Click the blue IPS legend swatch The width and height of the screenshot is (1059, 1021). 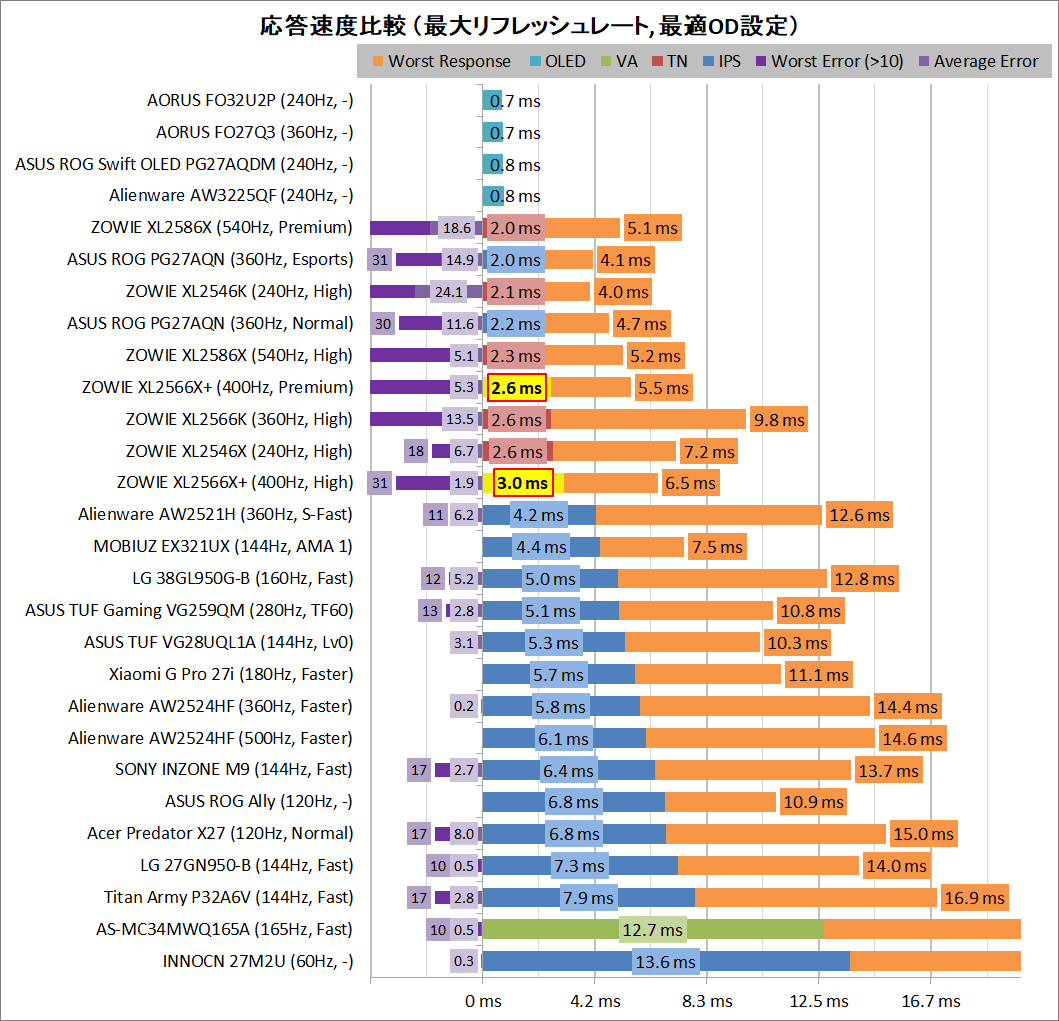pos(708,61)
